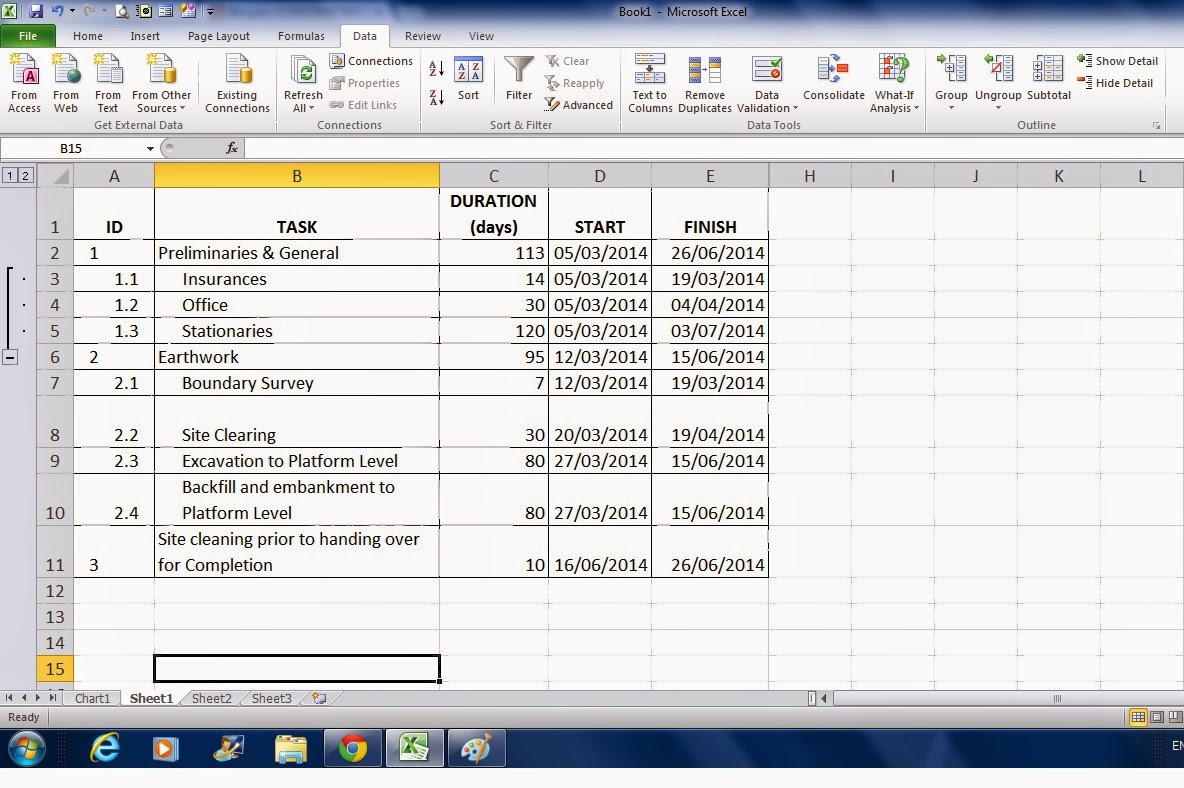Switch to the Review ribbon tab
The width and height of the screenshot is (1184, 788).
tap(423, 36)
